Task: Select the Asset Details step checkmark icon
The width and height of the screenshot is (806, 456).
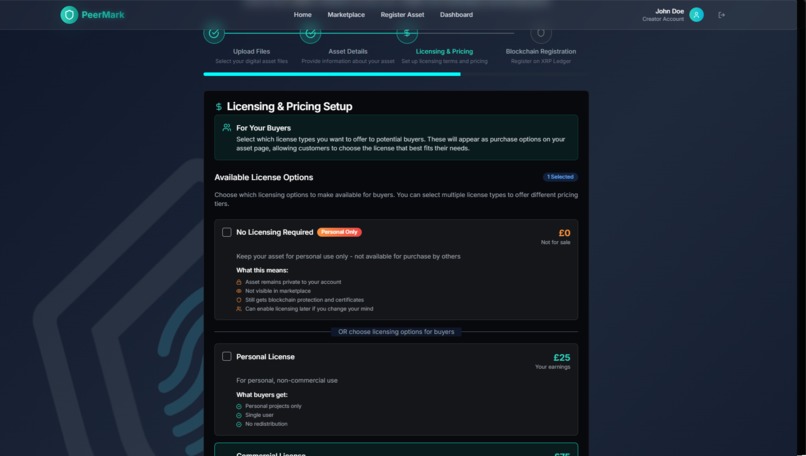Action: pyautogui.click(x=310, y=33)
